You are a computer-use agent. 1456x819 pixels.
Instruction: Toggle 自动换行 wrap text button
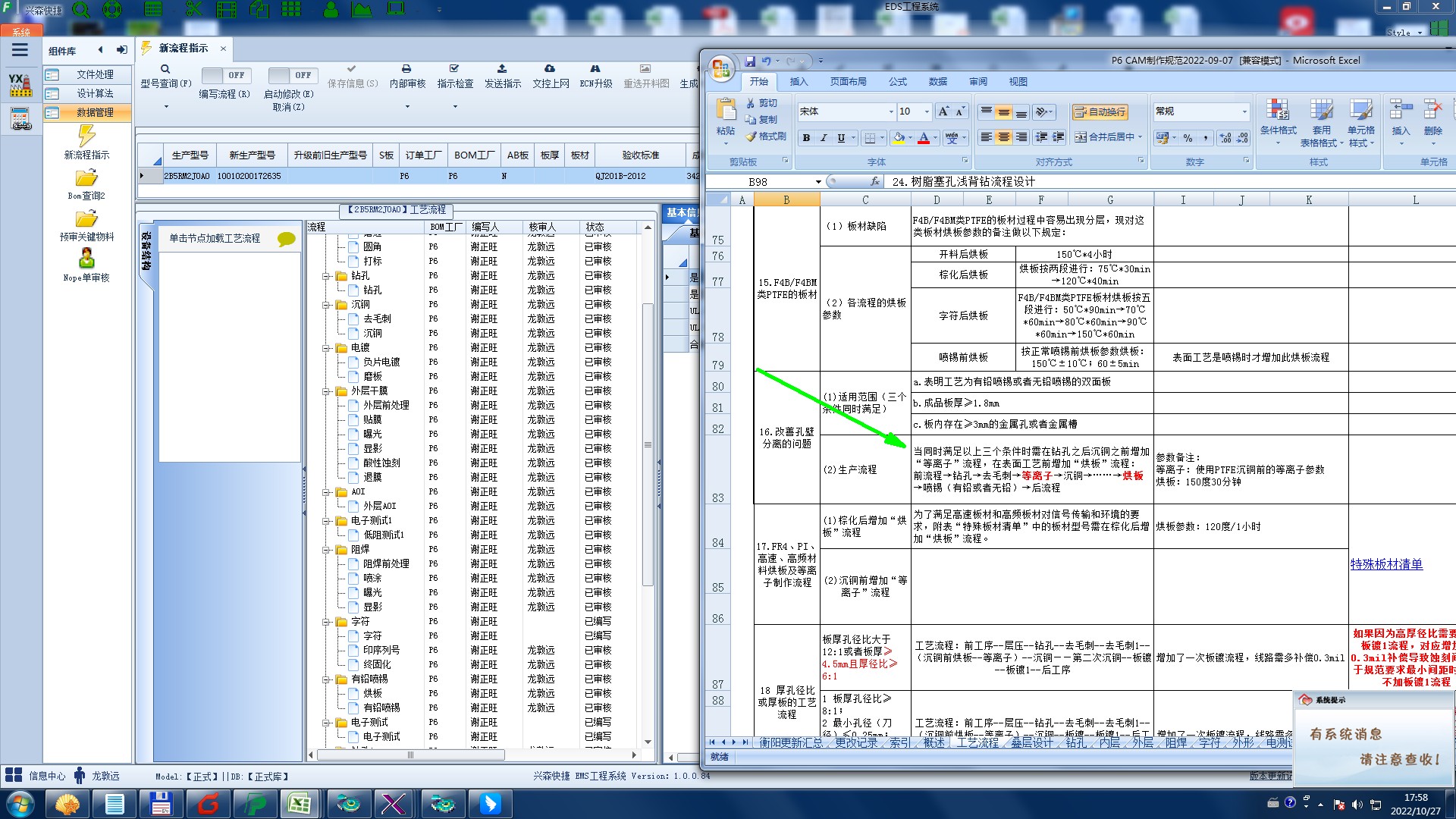tap(1100, 112)
